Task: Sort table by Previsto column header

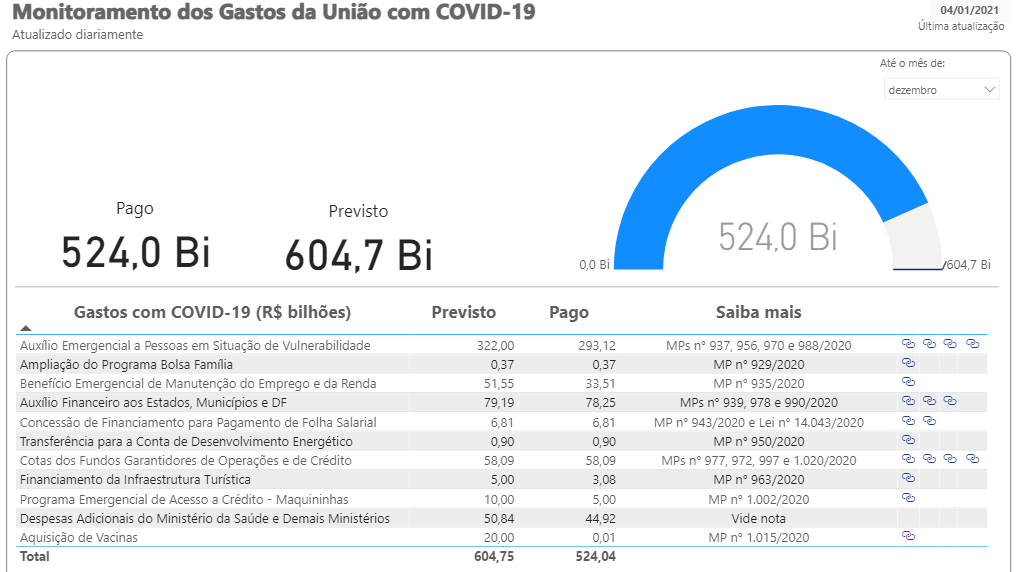Action: pos(464,312)
